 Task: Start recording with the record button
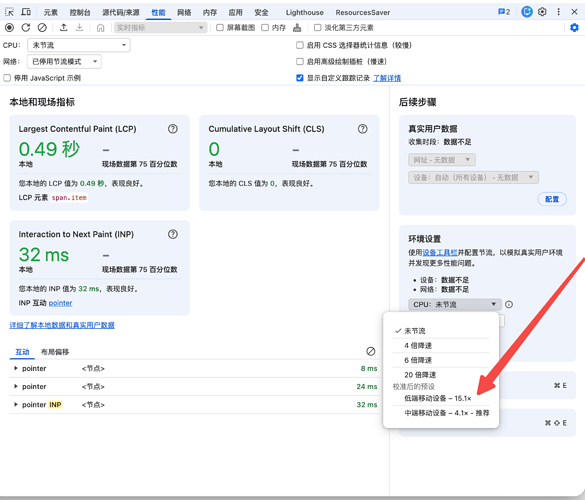9,27
